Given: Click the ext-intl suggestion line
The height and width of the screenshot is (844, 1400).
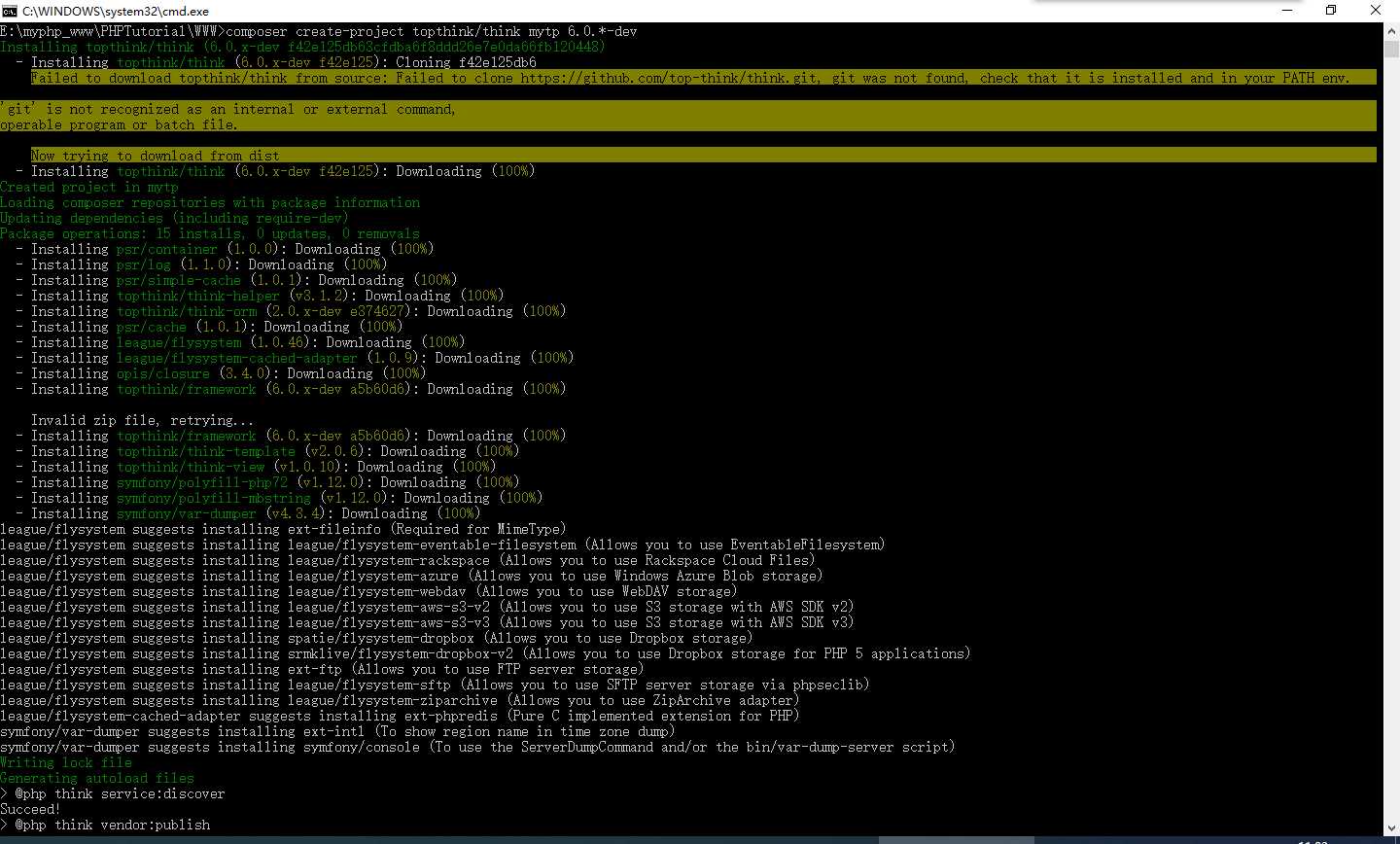Looking at the screenshot, I should point(337,731).
